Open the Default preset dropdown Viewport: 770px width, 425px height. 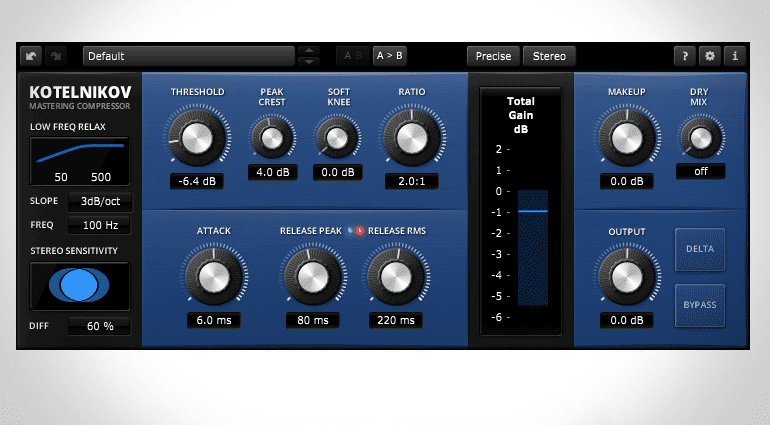tap(189, 56)
